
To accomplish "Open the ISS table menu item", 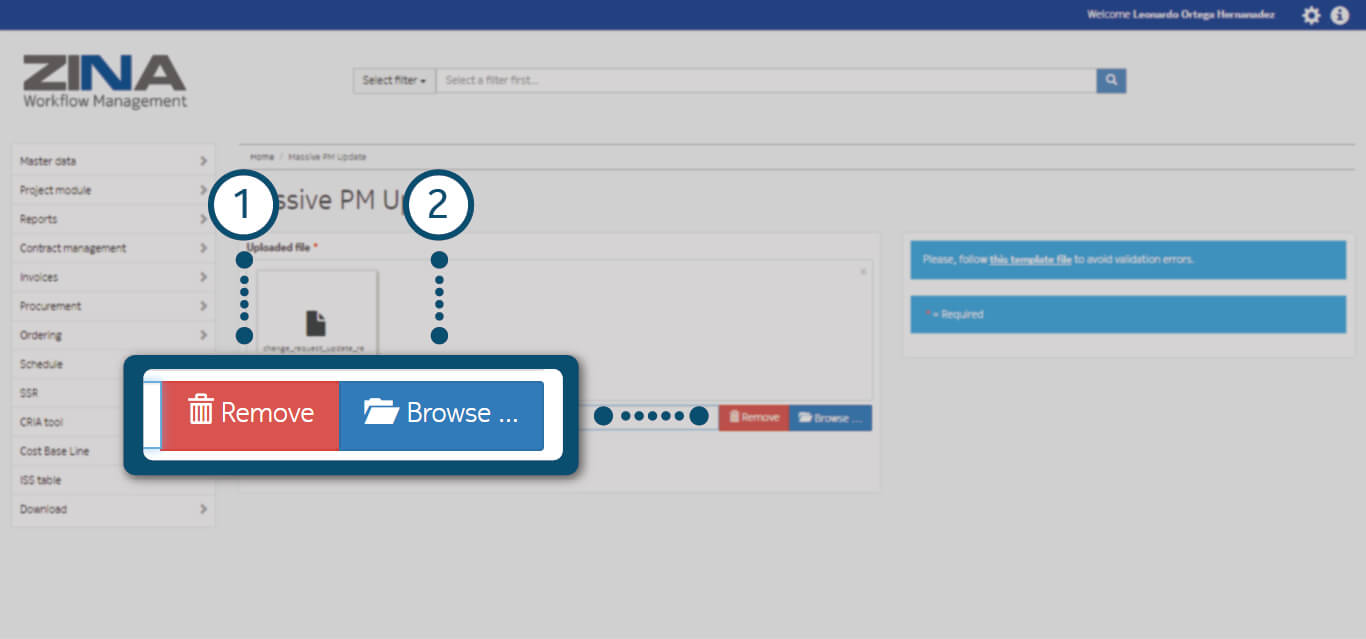I will pos(41,480).
